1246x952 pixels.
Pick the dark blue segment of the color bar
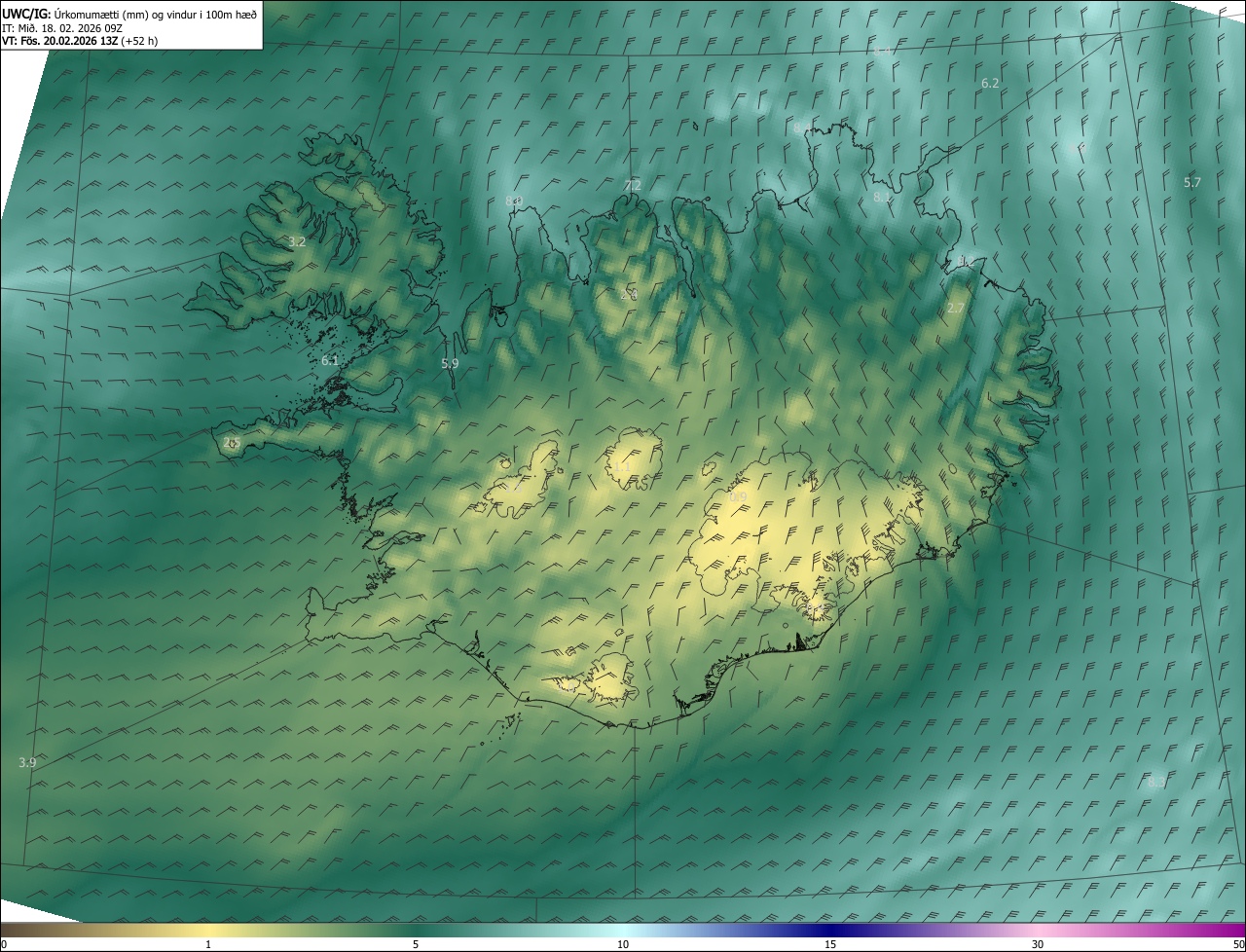(x=830, y=930)
